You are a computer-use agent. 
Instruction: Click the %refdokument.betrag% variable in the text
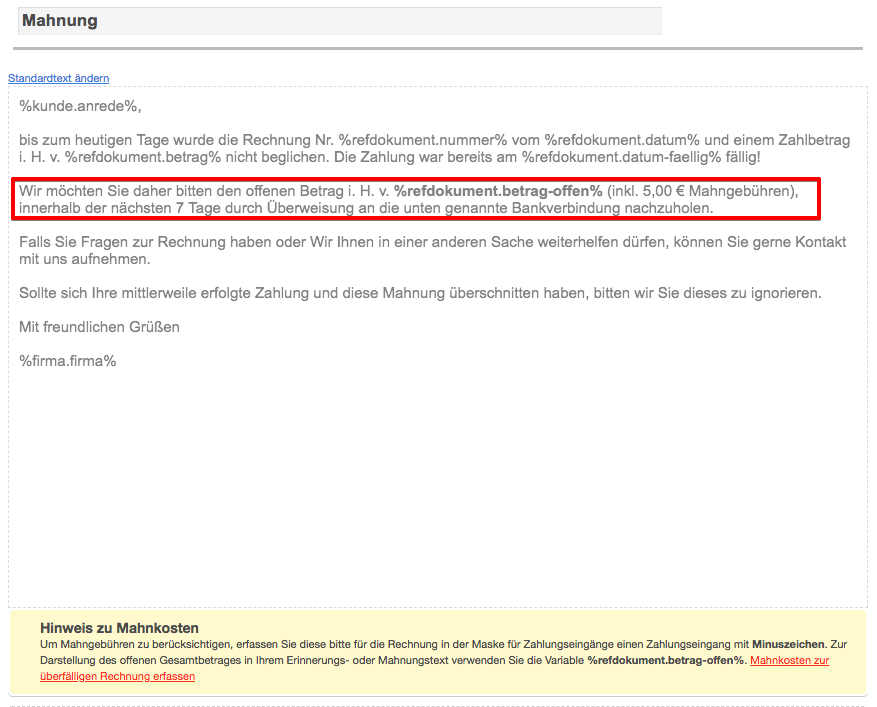(143, 158)
